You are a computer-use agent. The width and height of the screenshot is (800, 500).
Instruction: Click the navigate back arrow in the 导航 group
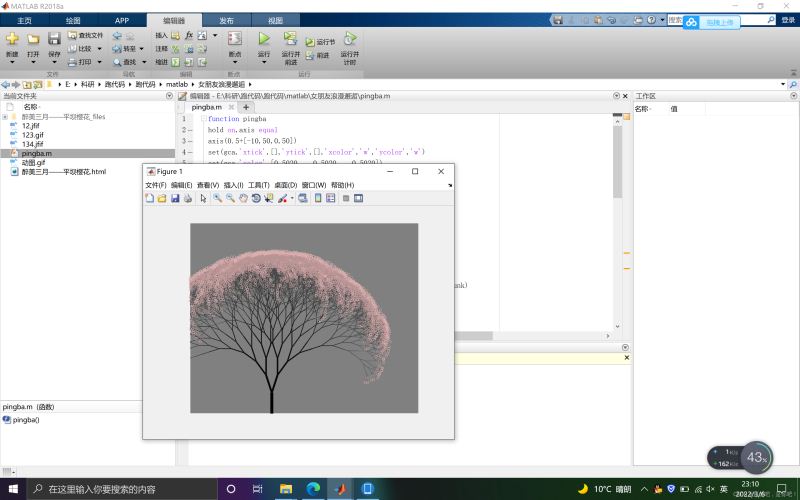[117, 35]
